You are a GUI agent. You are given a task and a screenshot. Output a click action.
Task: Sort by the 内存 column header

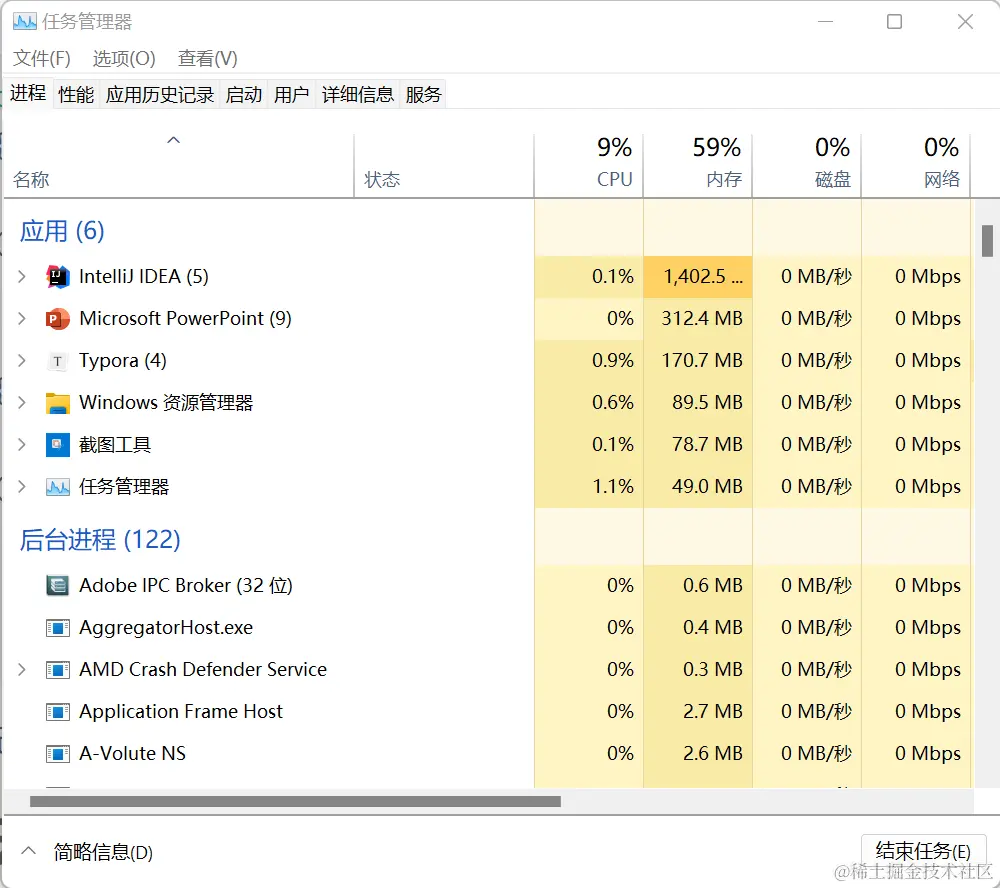click(x=698, y=165)
